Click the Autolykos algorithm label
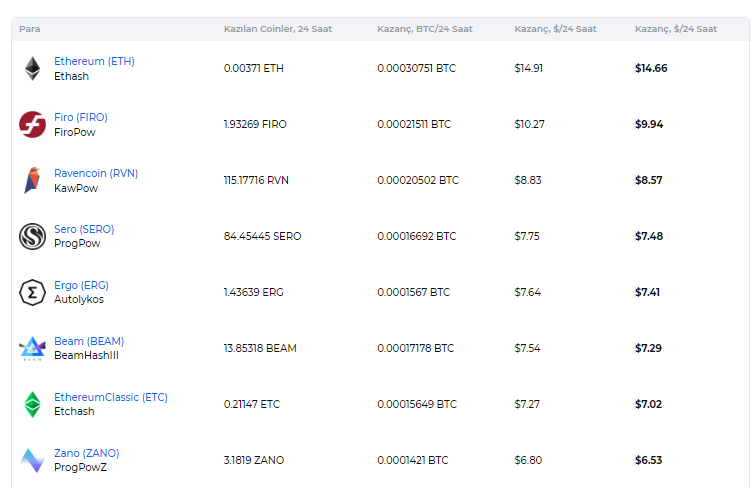The height and width of the screenshot is (488, 755). click(79, 299)
